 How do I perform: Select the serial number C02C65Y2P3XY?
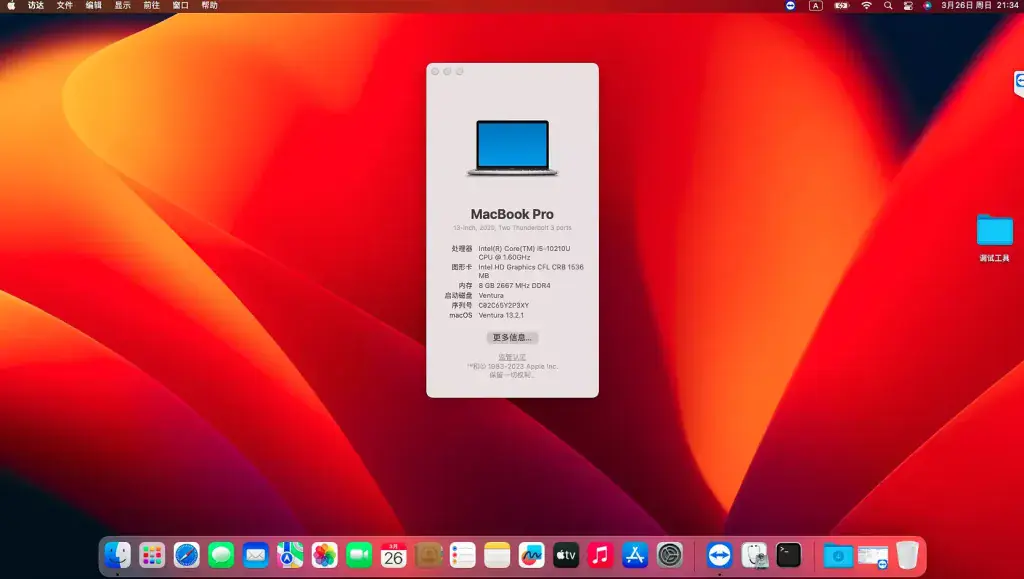coord(504,305)
